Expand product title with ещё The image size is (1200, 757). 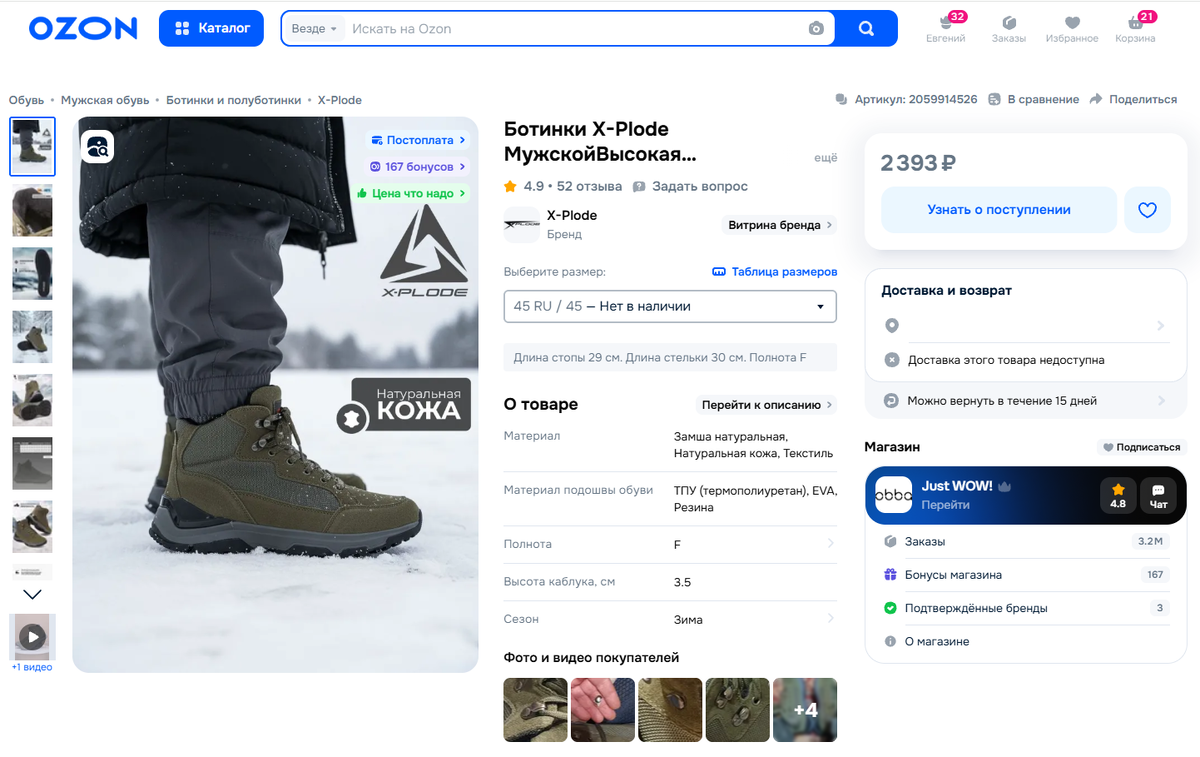click(825, 158)
